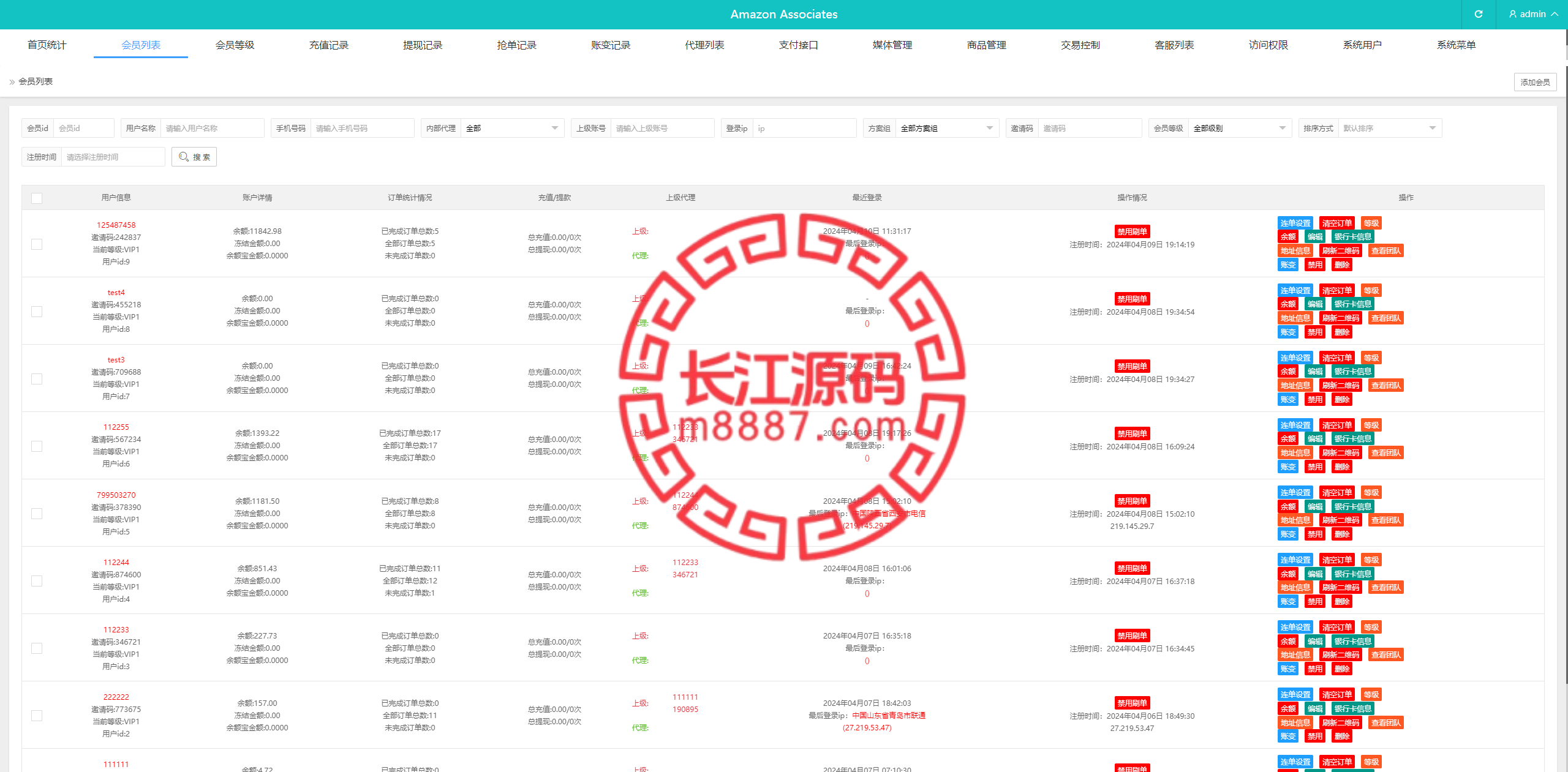
Task: Focus the 上级账号 input field
Action: (662, 128)
